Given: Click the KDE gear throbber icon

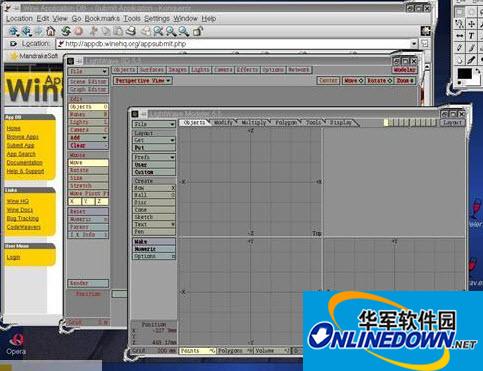Looking at the screenshot, I should pos(425,31).
